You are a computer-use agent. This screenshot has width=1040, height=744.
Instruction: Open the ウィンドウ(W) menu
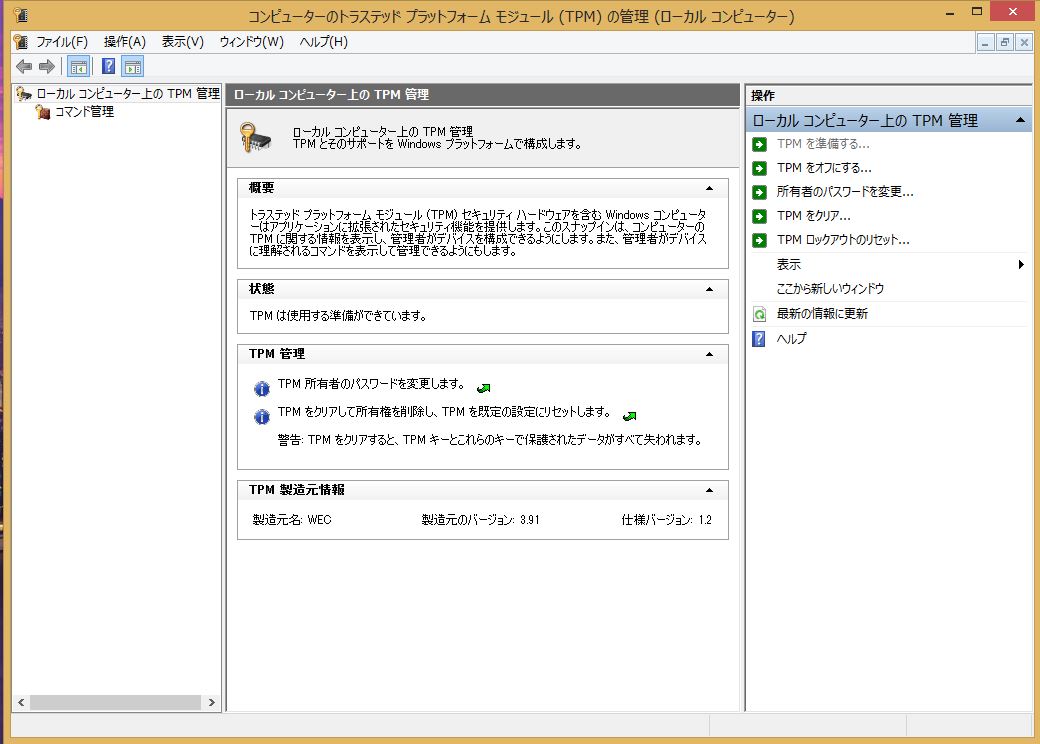tap(251, 42)
